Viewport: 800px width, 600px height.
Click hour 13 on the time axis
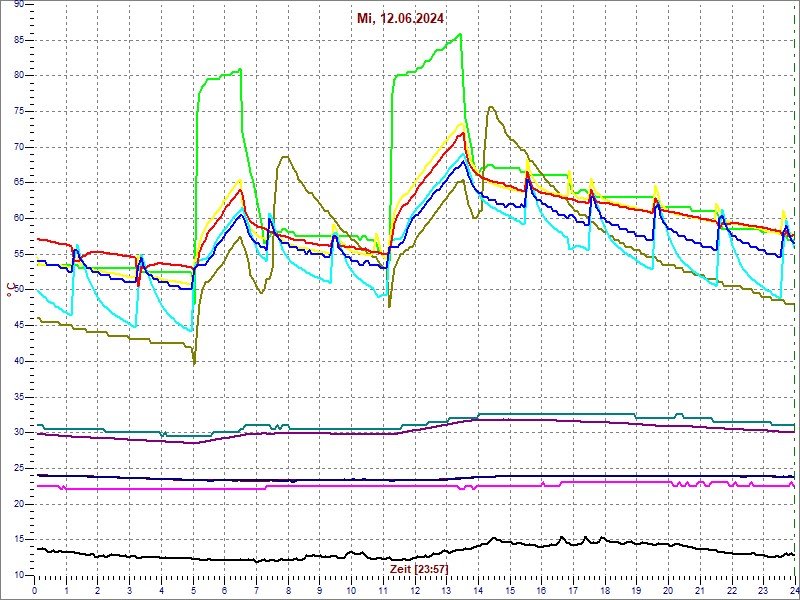[x=446, y=589]
